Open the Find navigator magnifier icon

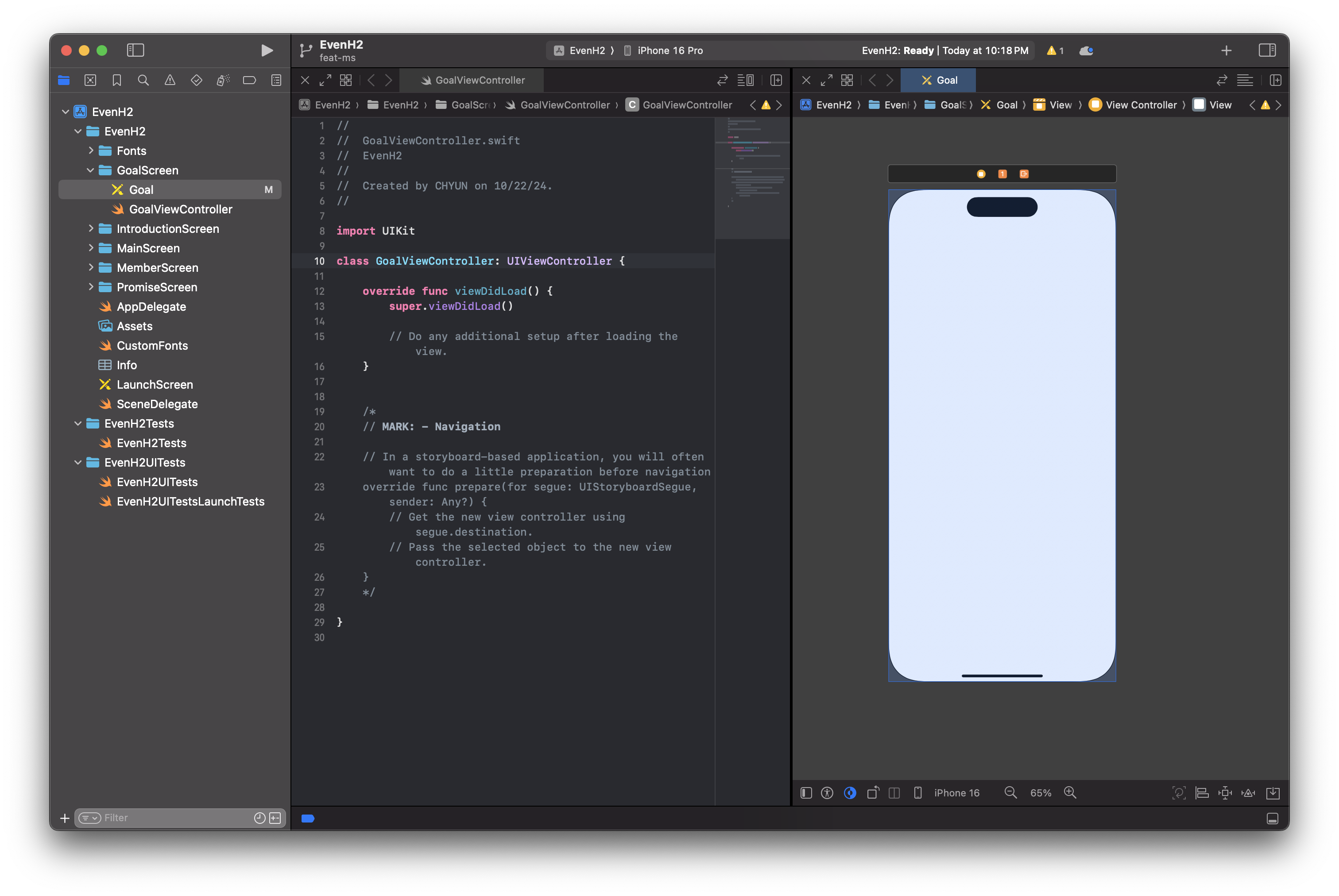(143, 80)
